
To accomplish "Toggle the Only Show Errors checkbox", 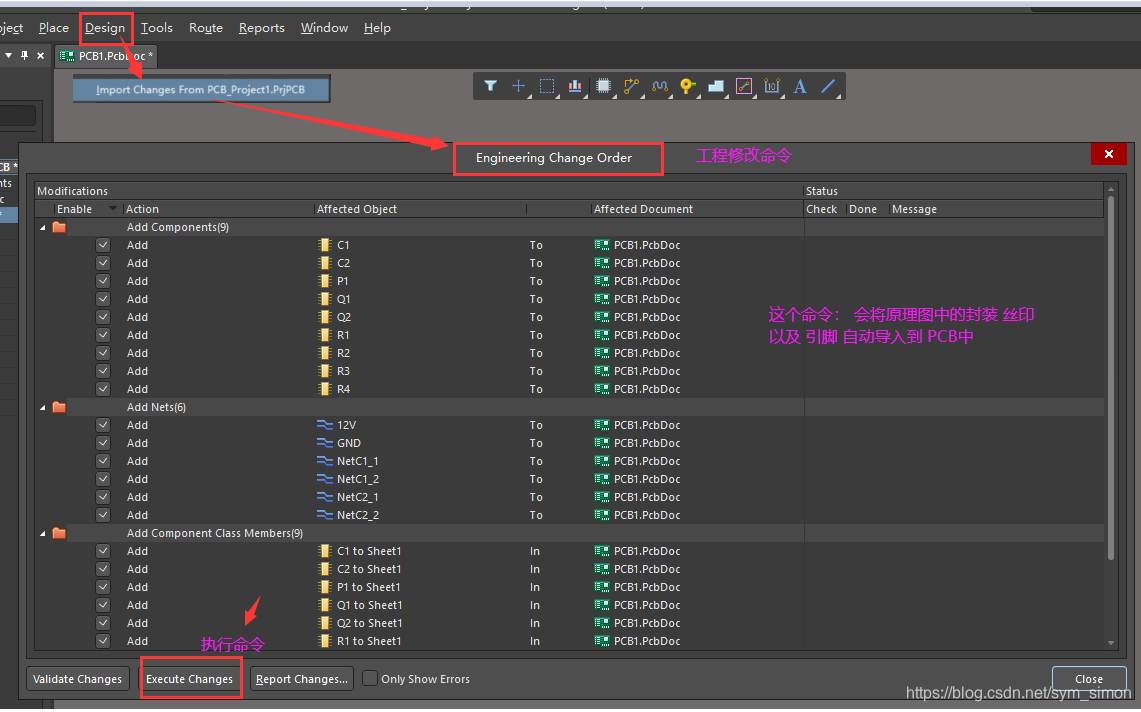I will 370,678.
